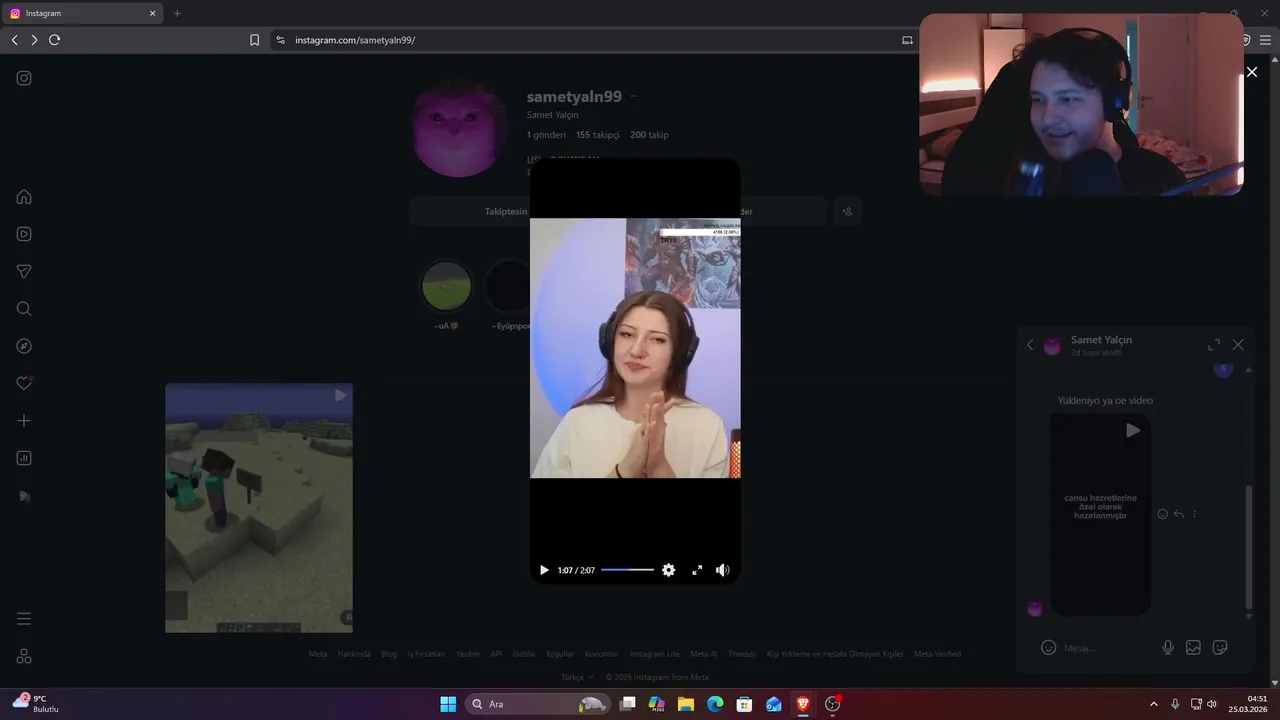
Task: Open Notifications heart icon
Action: click(24, 383)
